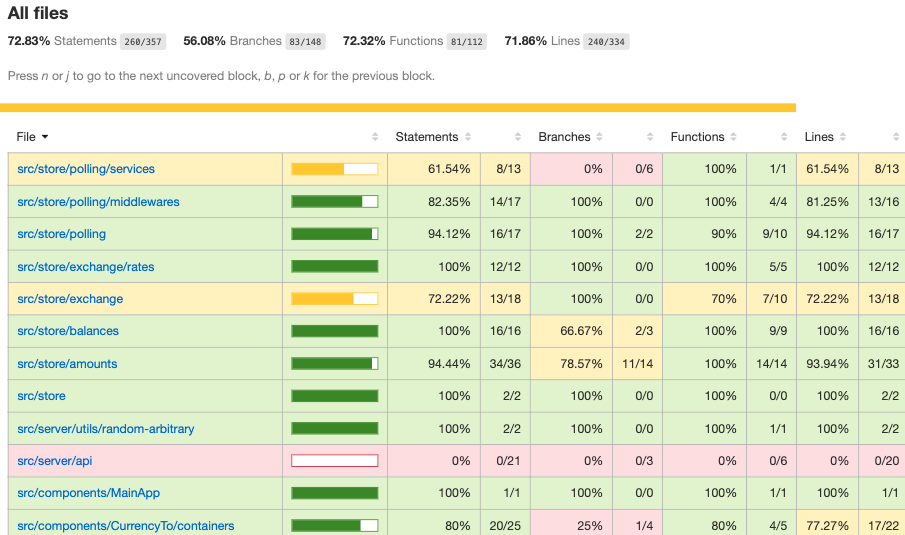Open the src/store/polling folder link

point(62,234)
